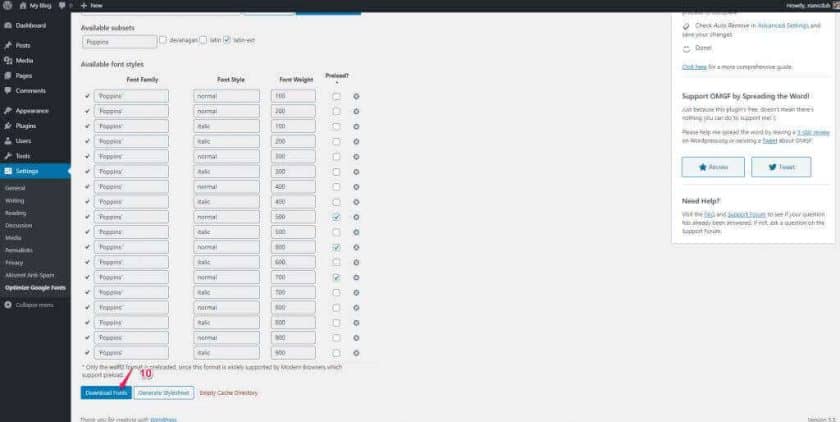840x422 pixels.
Task: Click the Generate Stylesheet button
Action: coord(163,393)
